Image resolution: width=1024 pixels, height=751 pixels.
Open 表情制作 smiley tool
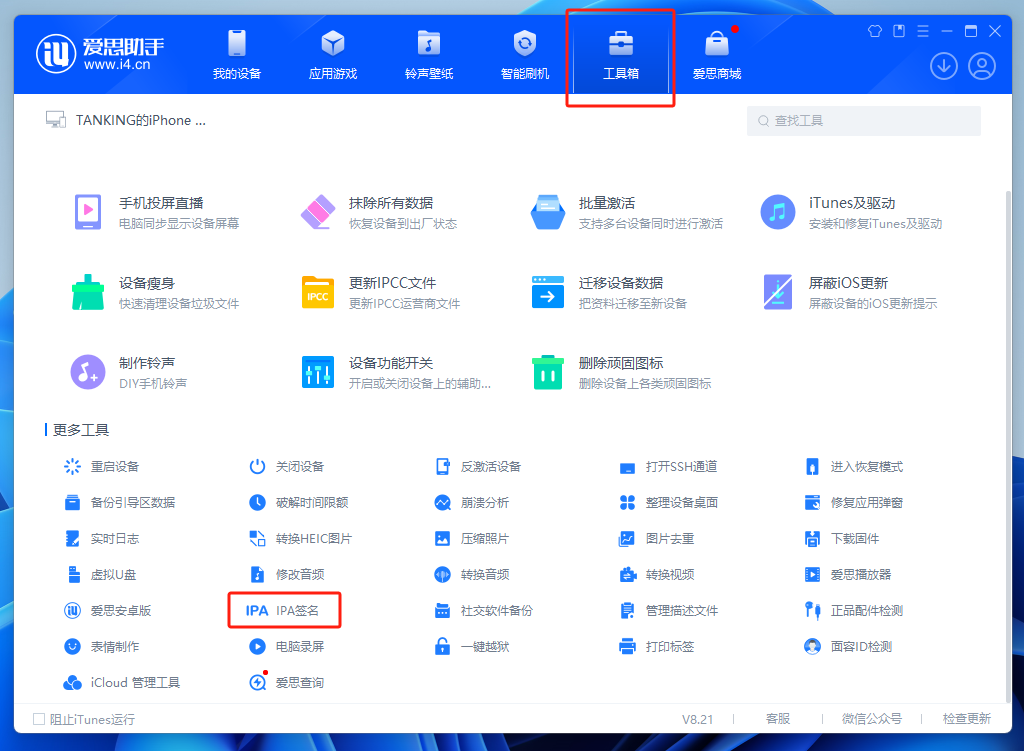click(102, 646)
